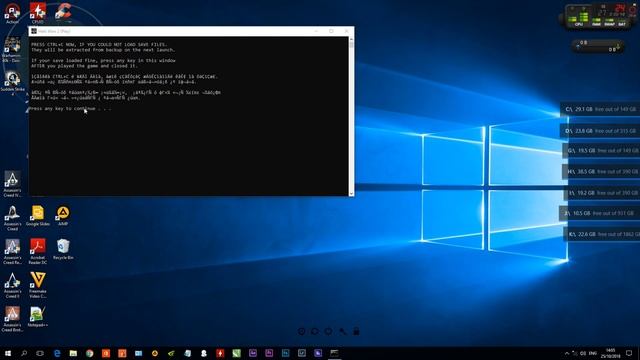This screenshot has height=360, width=640.
Task: Click the I:\ 19.2 GB drive gadget
Action: [x=602, y=193]
